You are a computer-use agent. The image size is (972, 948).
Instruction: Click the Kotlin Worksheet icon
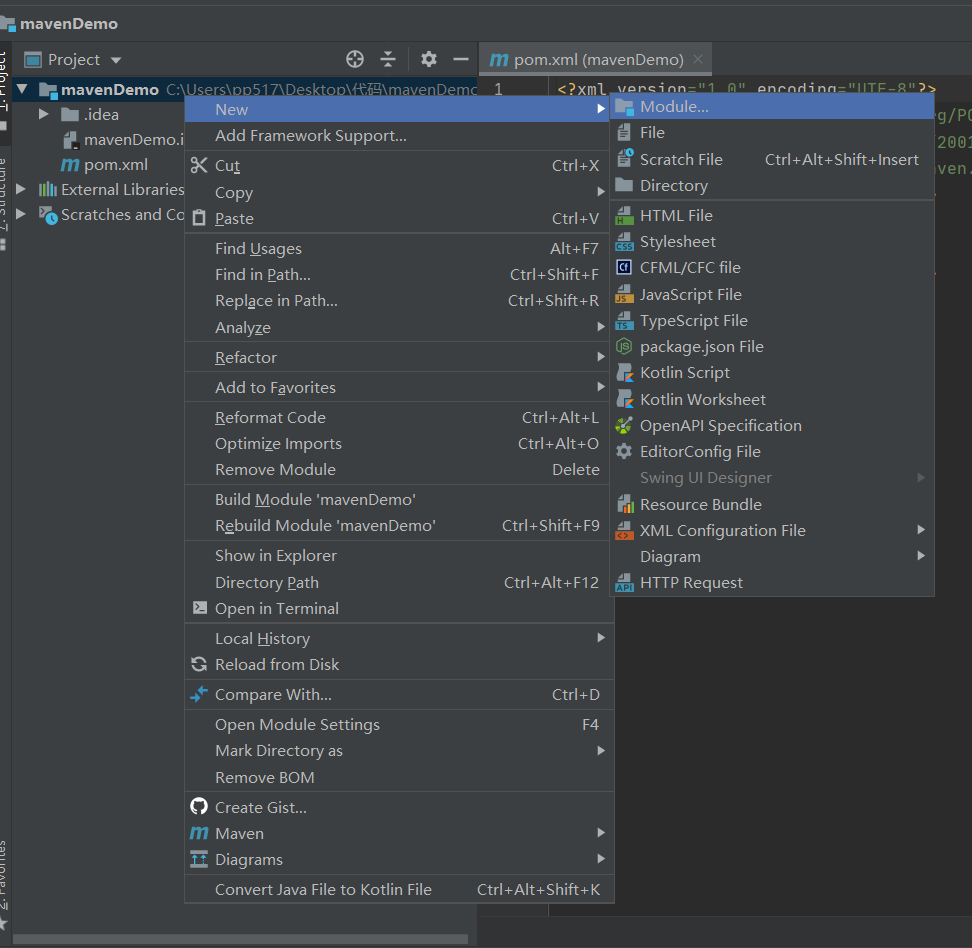click(624, 399)
